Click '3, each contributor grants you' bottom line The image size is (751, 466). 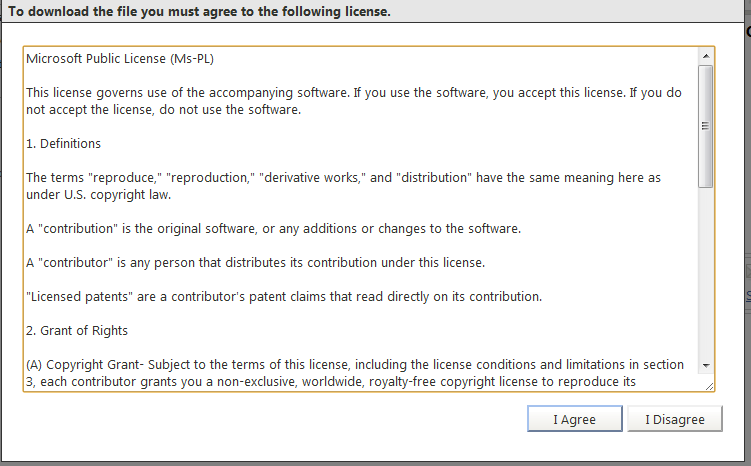tap(330, 382)
